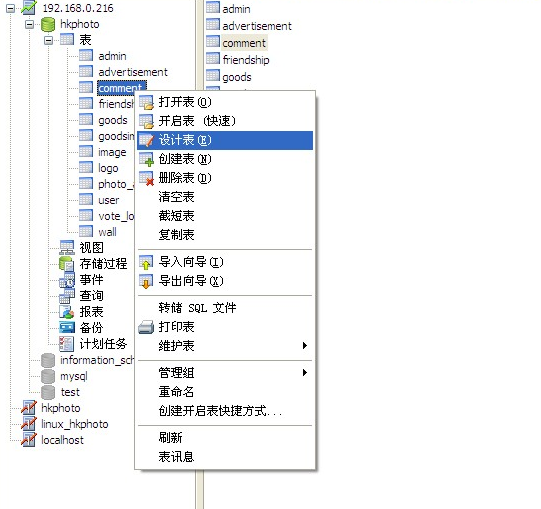Select the mysql database node
Viewport: 541px width, 509px height.
(x=74, y=376)
